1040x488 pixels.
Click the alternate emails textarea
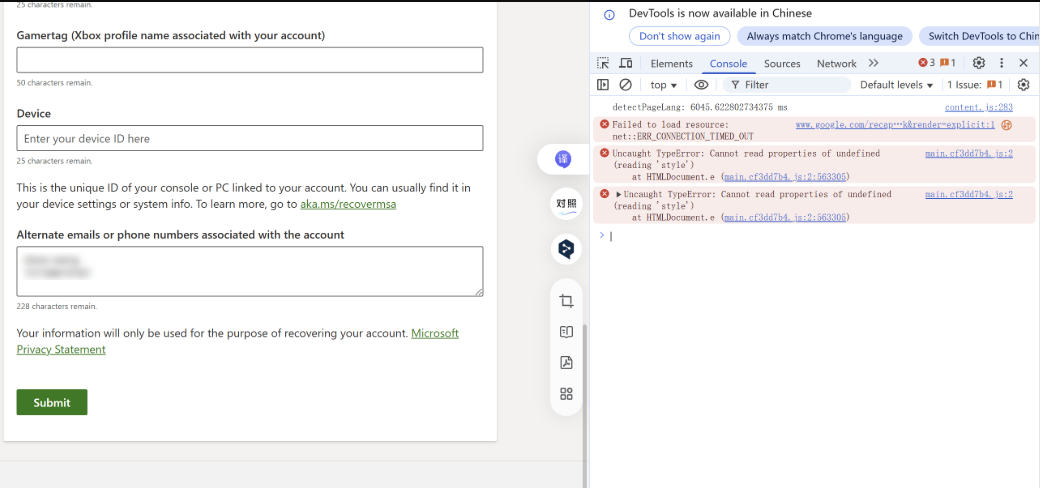[250, 271]
